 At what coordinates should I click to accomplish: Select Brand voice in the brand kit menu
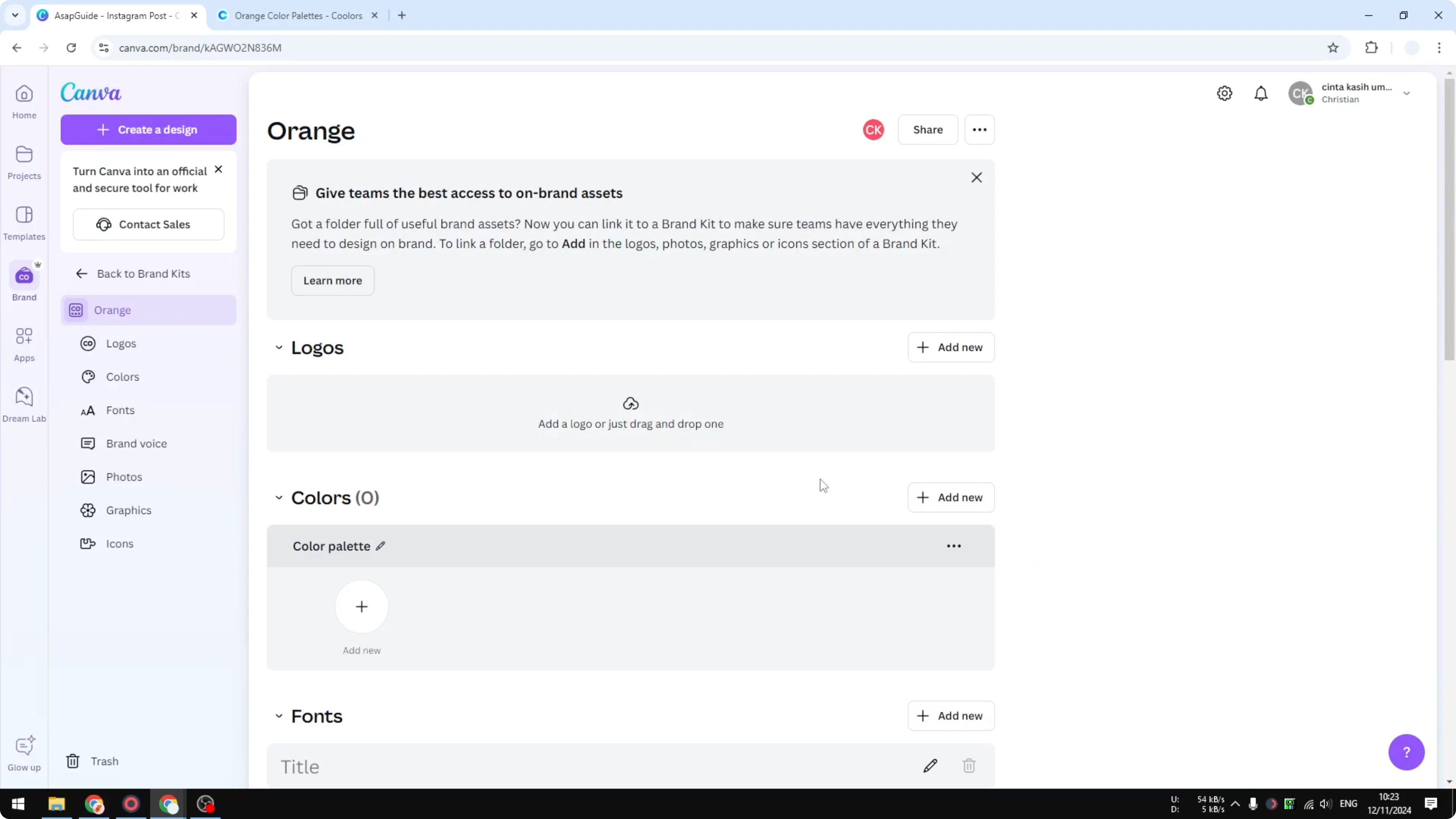[137, 443]
